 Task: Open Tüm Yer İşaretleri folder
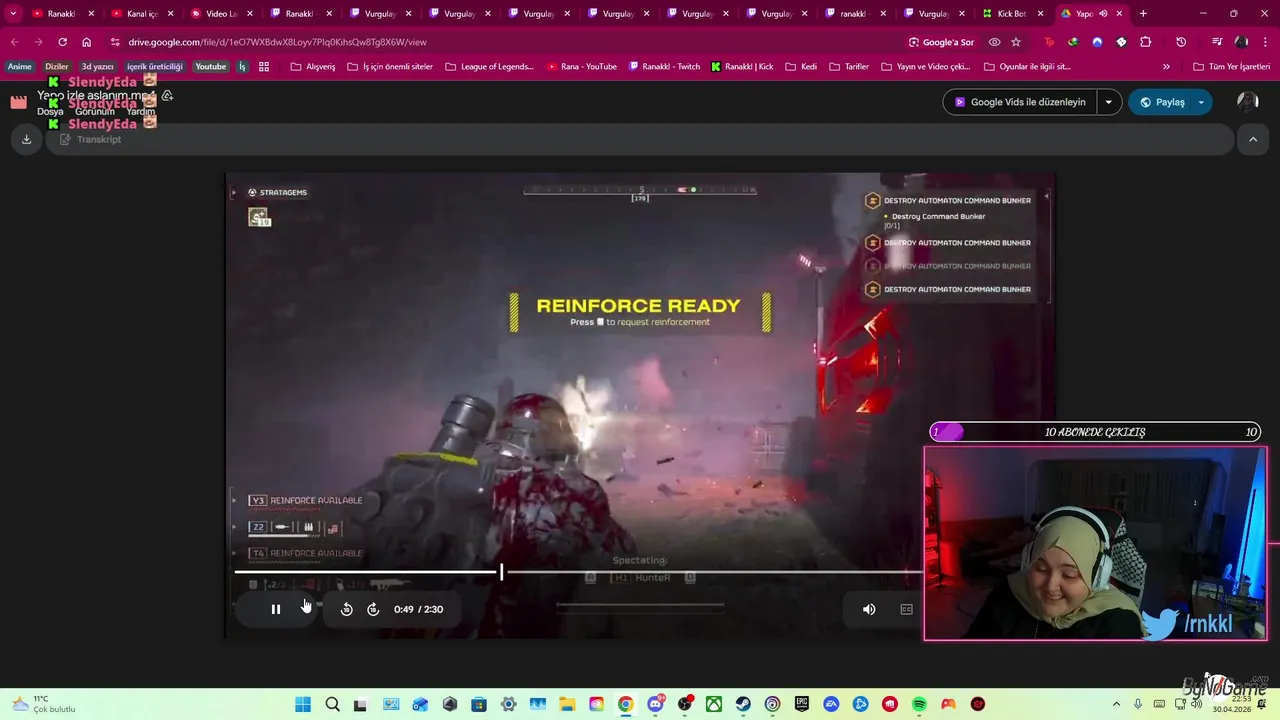coord(1232,67)
